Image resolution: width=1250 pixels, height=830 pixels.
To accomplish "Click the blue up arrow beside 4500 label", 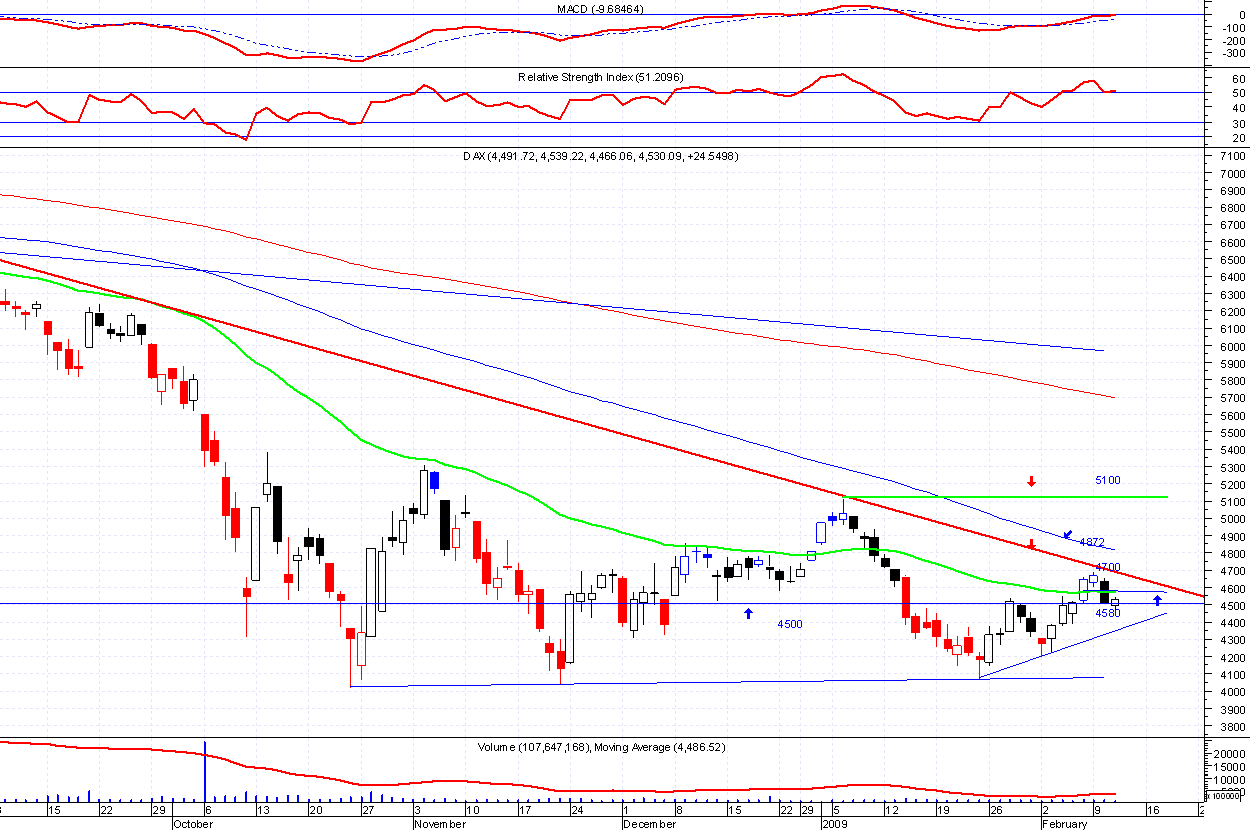I will click(747, 612).
